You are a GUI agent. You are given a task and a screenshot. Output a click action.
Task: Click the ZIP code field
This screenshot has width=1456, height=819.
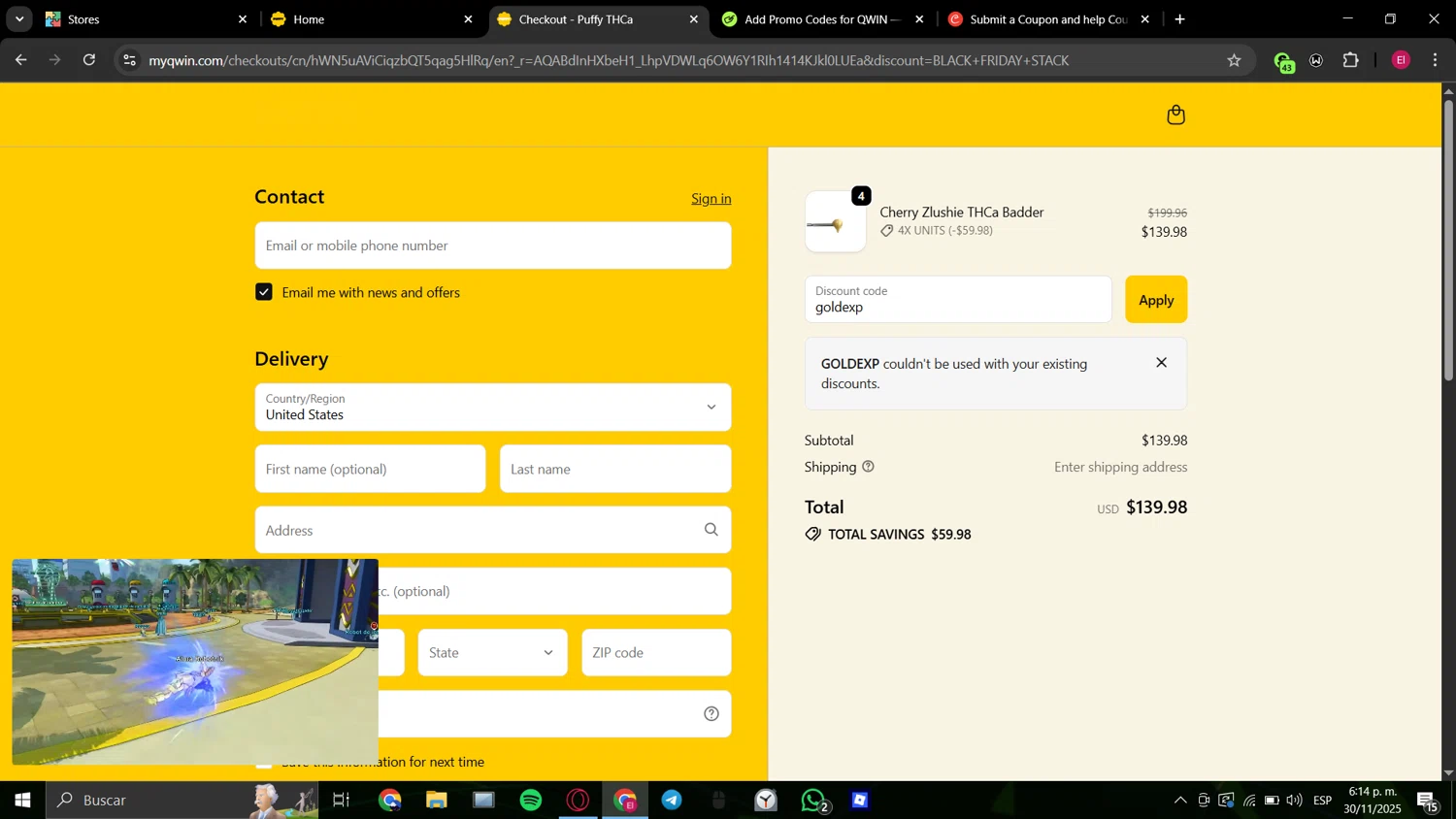pos(656,653)
